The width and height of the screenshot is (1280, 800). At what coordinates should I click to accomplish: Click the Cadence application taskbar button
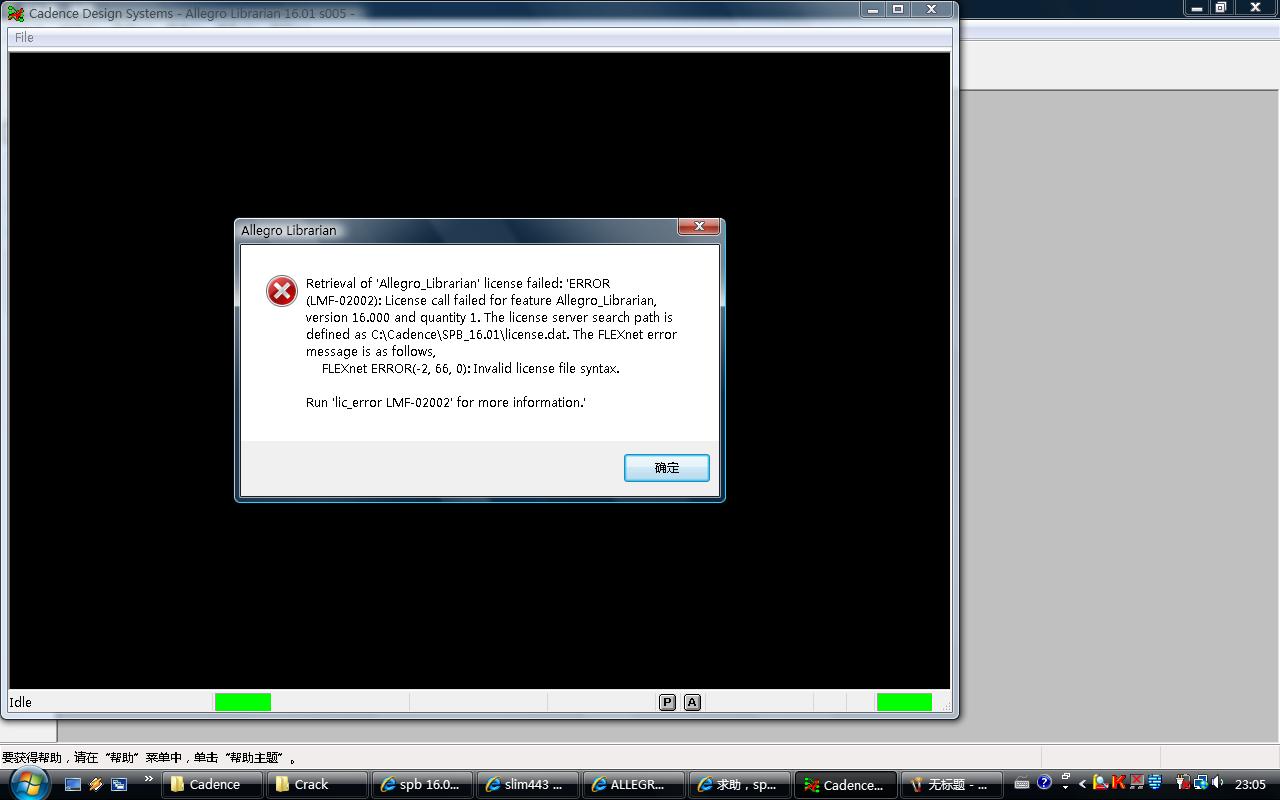point(846,785)
